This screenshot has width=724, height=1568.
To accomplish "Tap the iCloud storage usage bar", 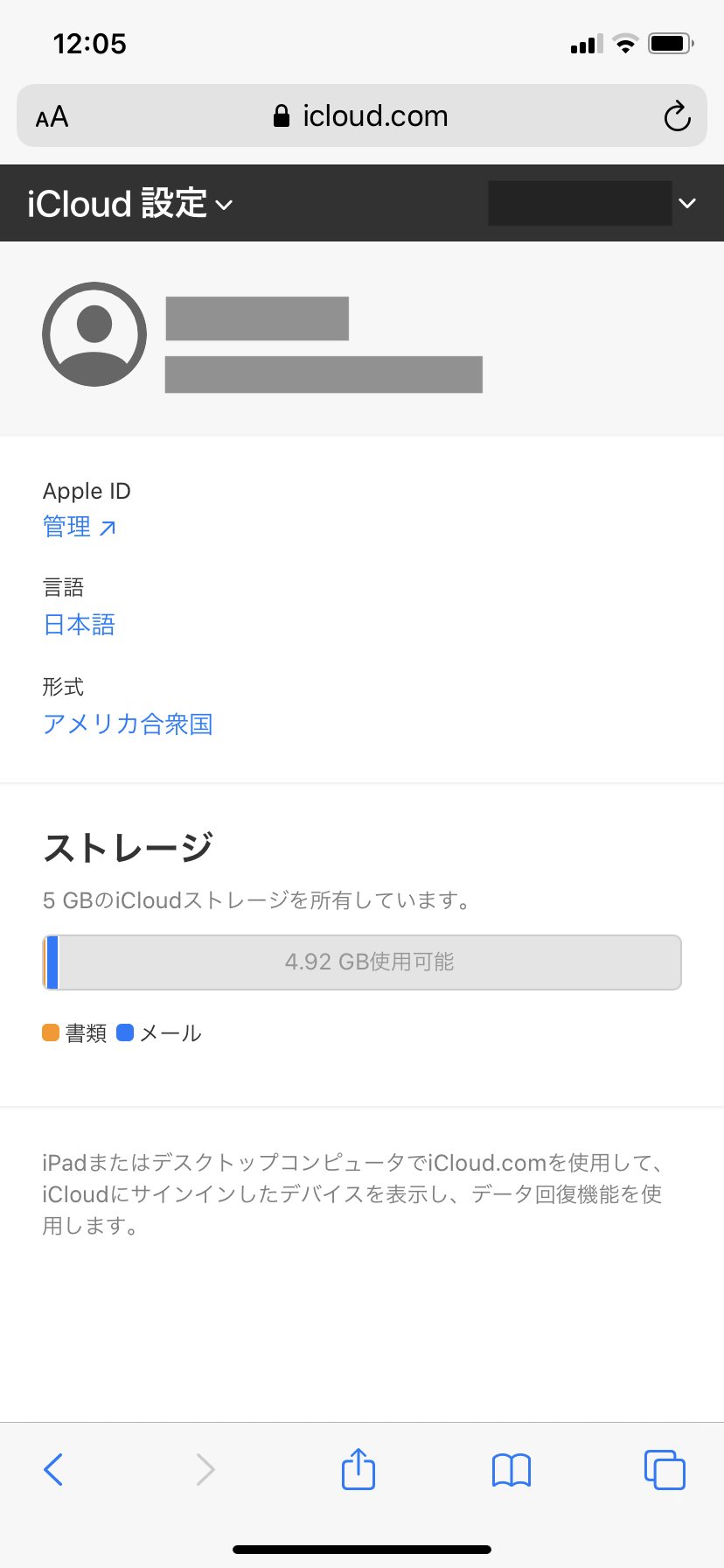I will coord(362,962).
